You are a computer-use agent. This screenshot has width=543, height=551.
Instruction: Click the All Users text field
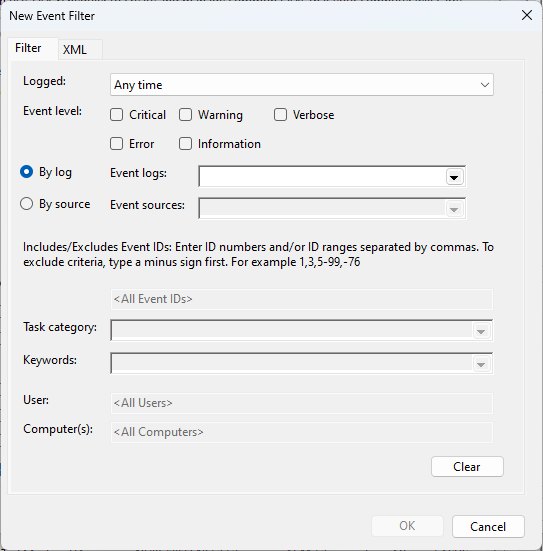[x=302, y=403]
